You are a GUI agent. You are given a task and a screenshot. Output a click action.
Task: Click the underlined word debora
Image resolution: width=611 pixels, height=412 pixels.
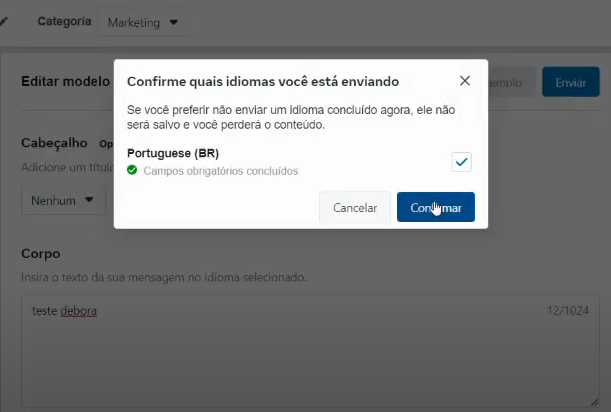point(79,311)
